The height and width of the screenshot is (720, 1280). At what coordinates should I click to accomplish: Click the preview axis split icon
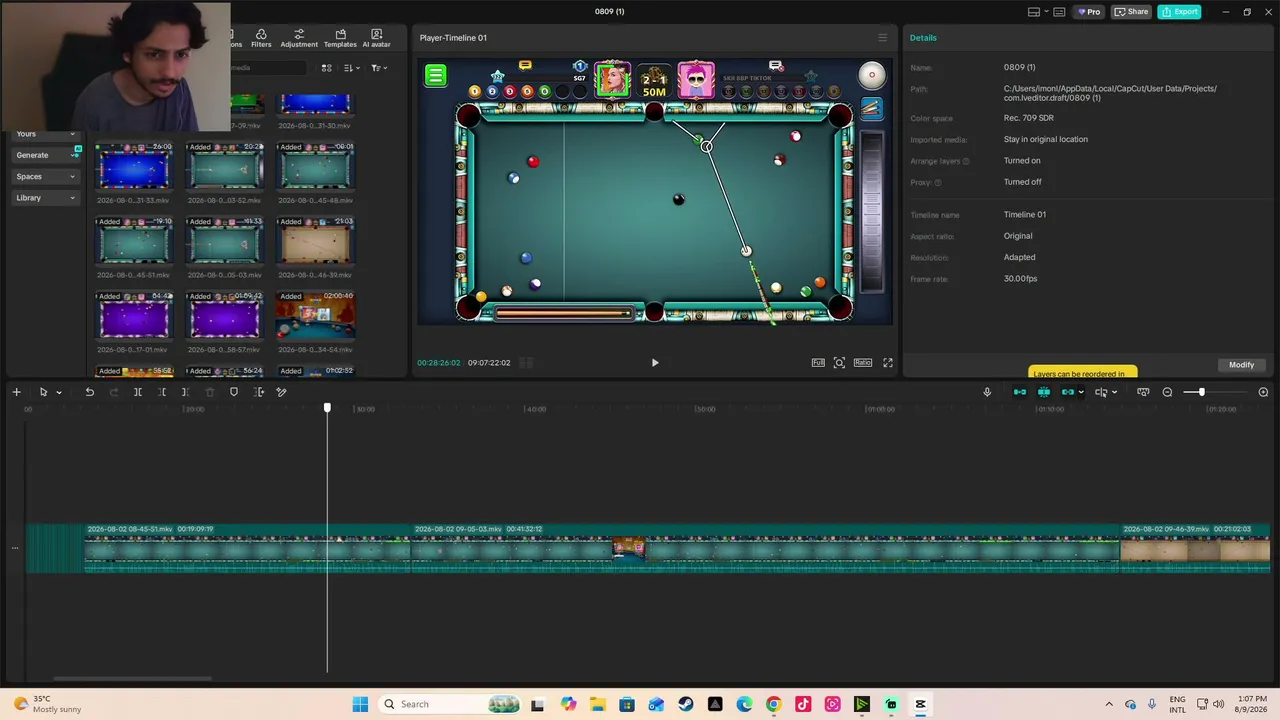pos(1101,392)
